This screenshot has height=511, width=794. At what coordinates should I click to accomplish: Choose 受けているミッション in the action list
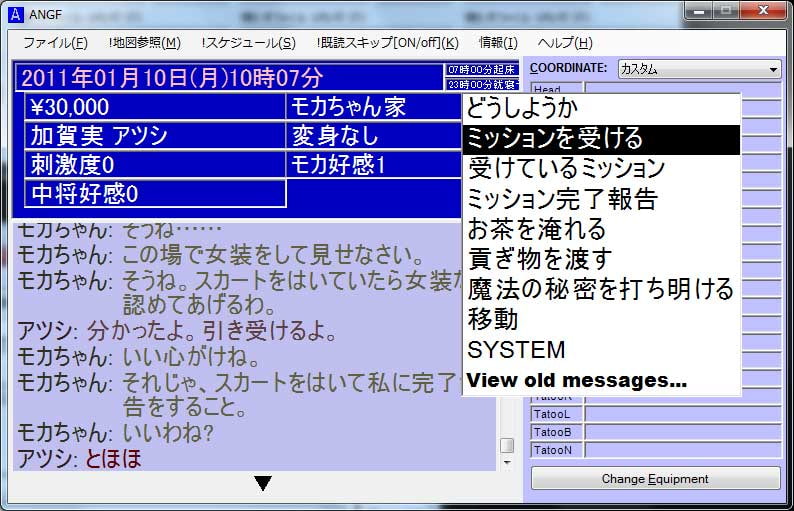[x=566, y=168]
